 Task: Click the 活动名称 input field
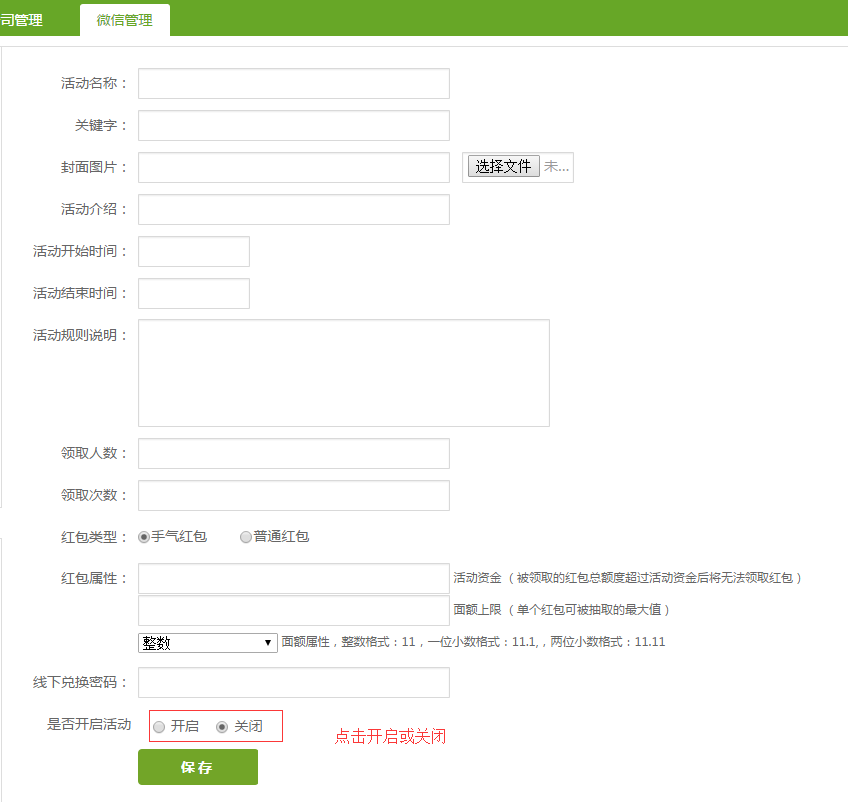click(x=293, y=84)
